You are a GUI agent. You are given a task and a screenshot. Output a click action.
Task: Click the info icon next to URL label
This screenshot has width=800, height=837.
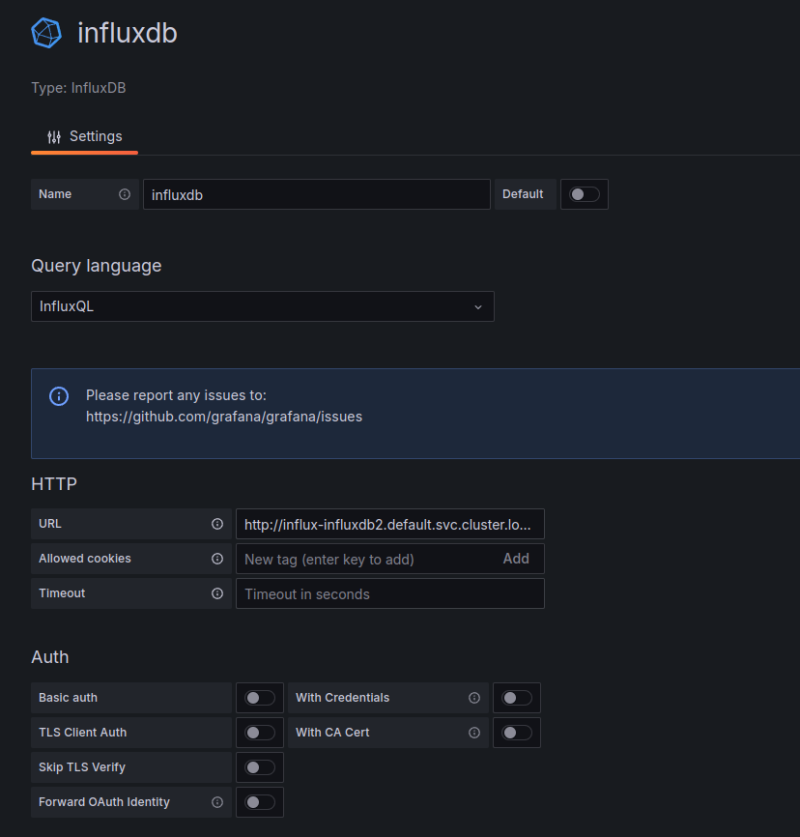tap(217, 524)
